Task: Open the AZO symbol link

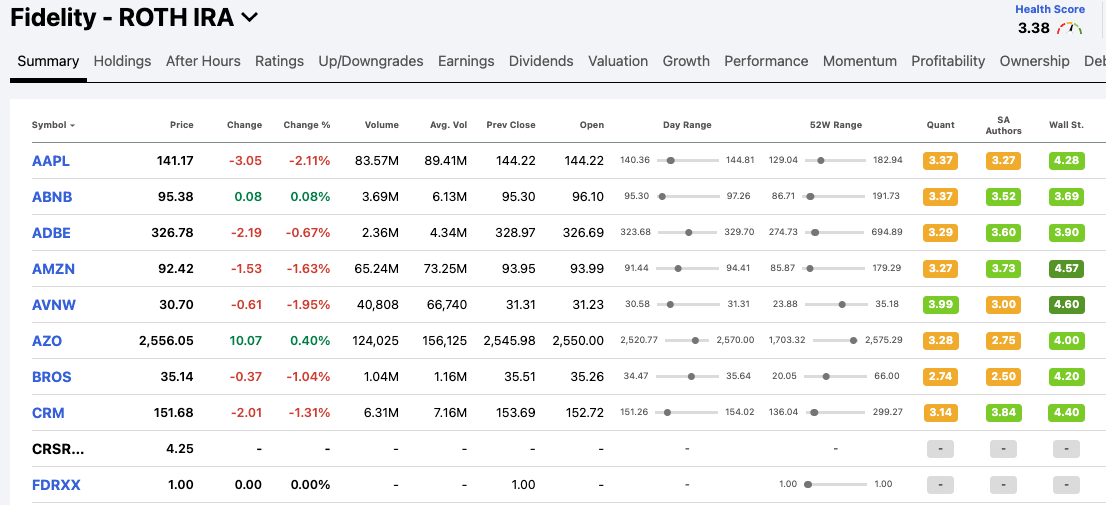Action: (x=47, y=341)
